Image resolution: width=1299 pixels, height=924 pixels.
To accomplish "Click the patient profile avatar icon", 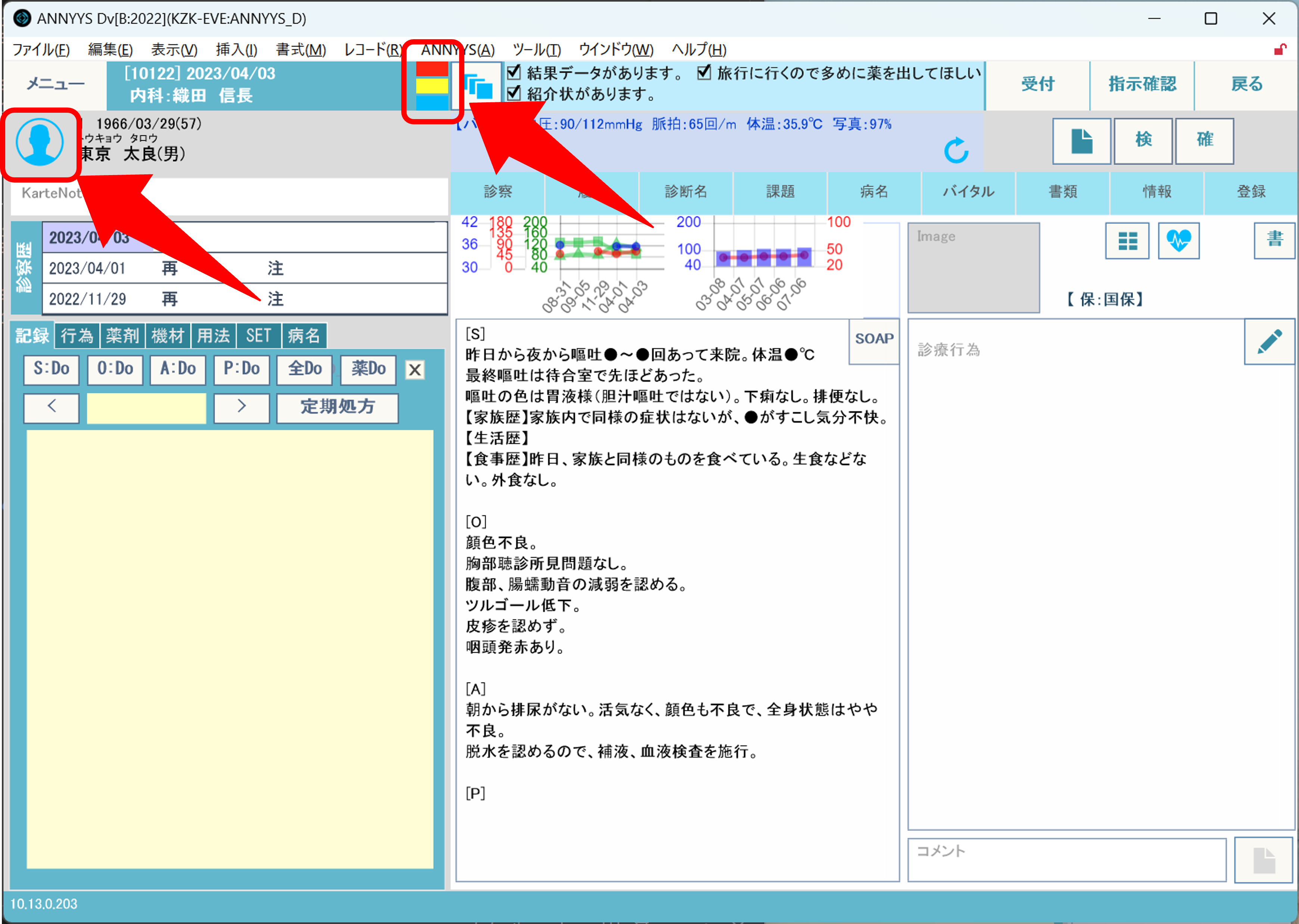I will pyautogui.click(x=39, y=142).
